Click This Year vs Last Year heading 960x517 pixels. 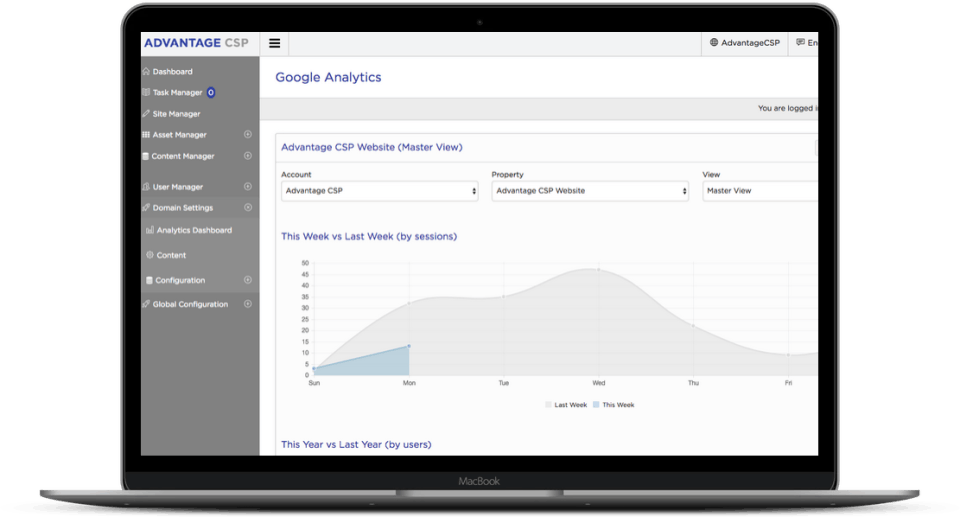[x=356, y=445]
